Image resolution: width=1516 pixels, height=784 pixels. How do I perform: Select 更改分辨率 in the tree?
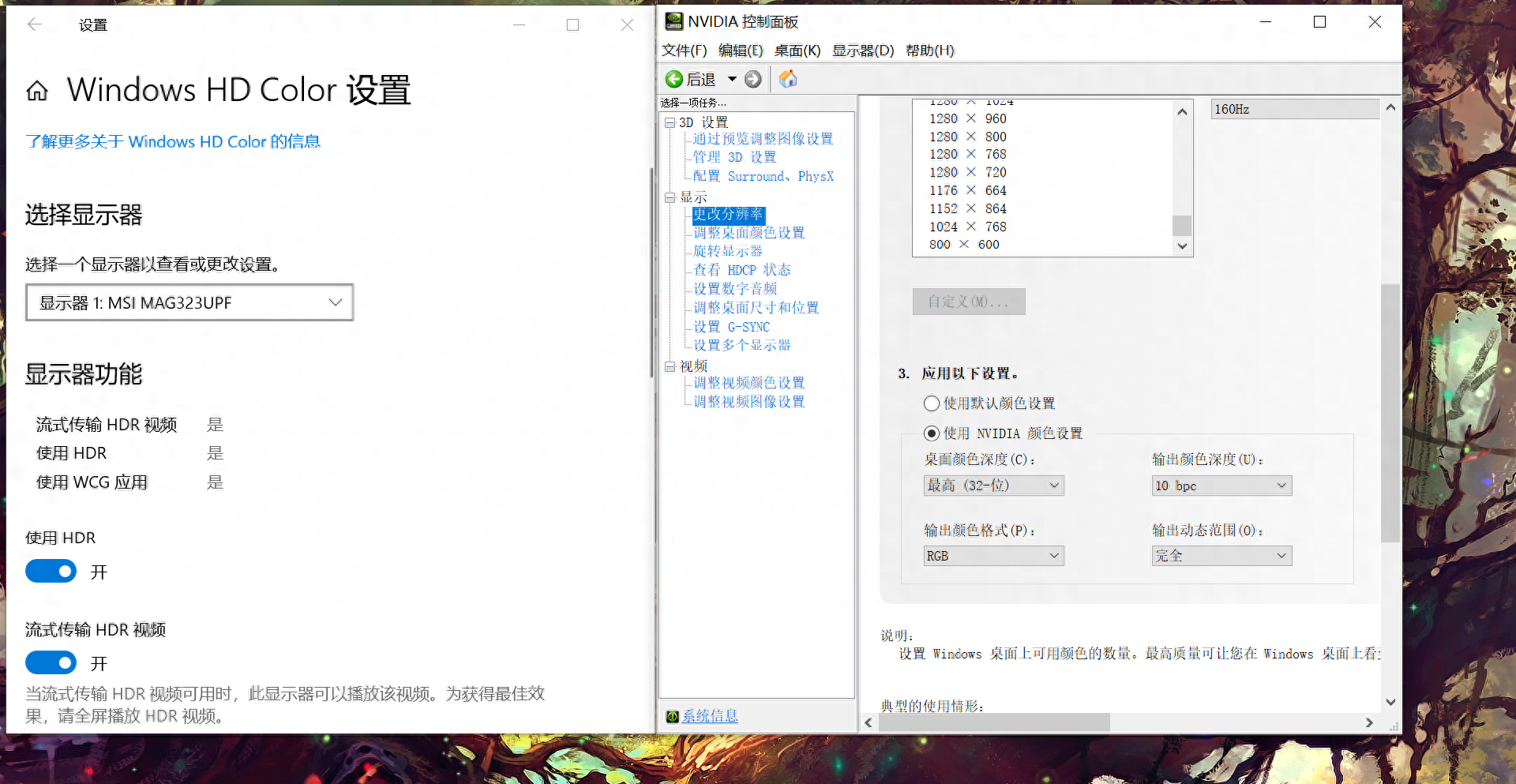728,214
